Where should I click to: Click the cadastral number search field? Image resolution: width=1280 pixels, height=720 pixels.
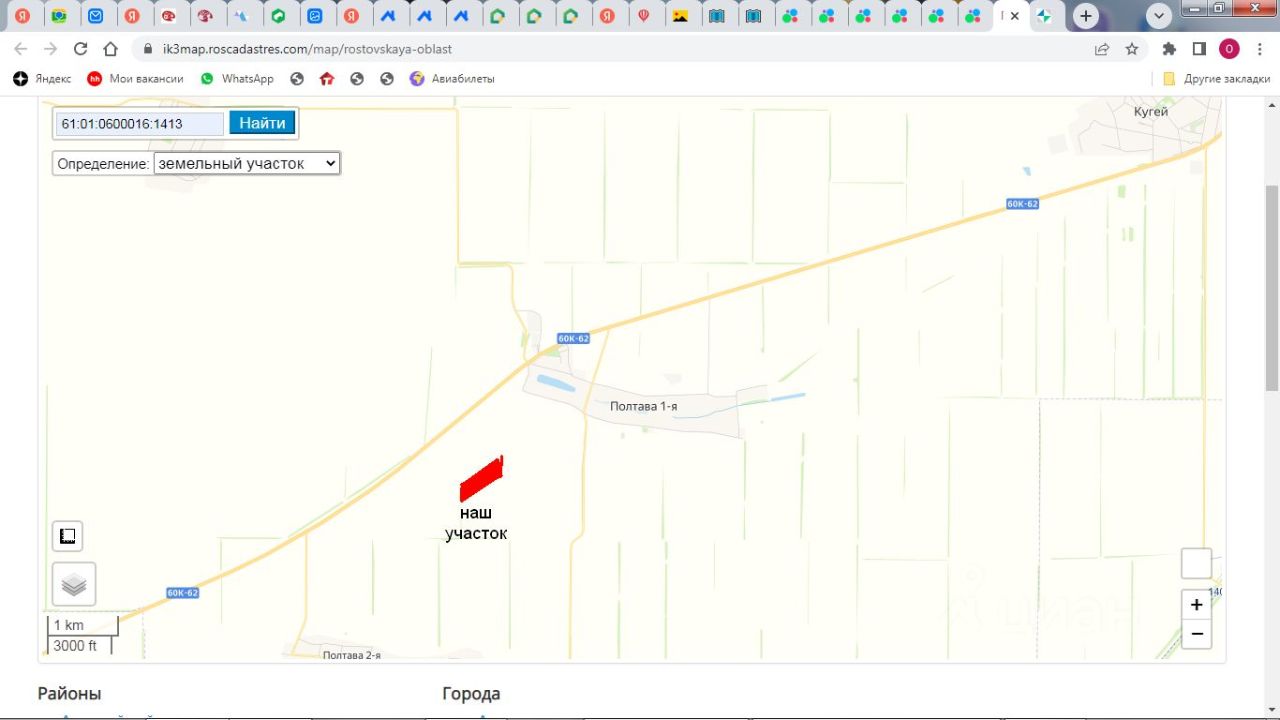140,124
